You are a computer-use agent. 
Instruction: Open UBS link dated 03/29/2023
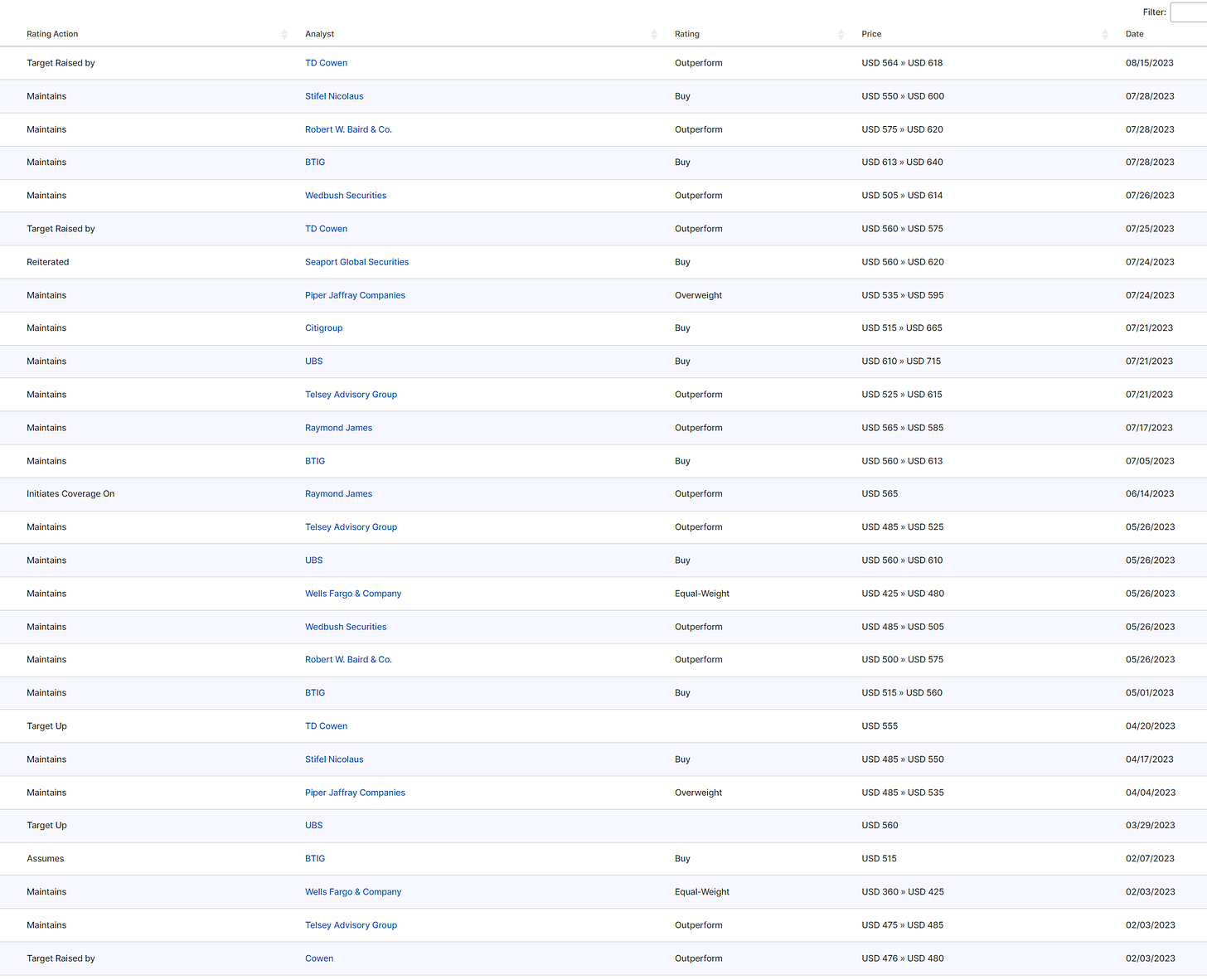tap(313, 826)
